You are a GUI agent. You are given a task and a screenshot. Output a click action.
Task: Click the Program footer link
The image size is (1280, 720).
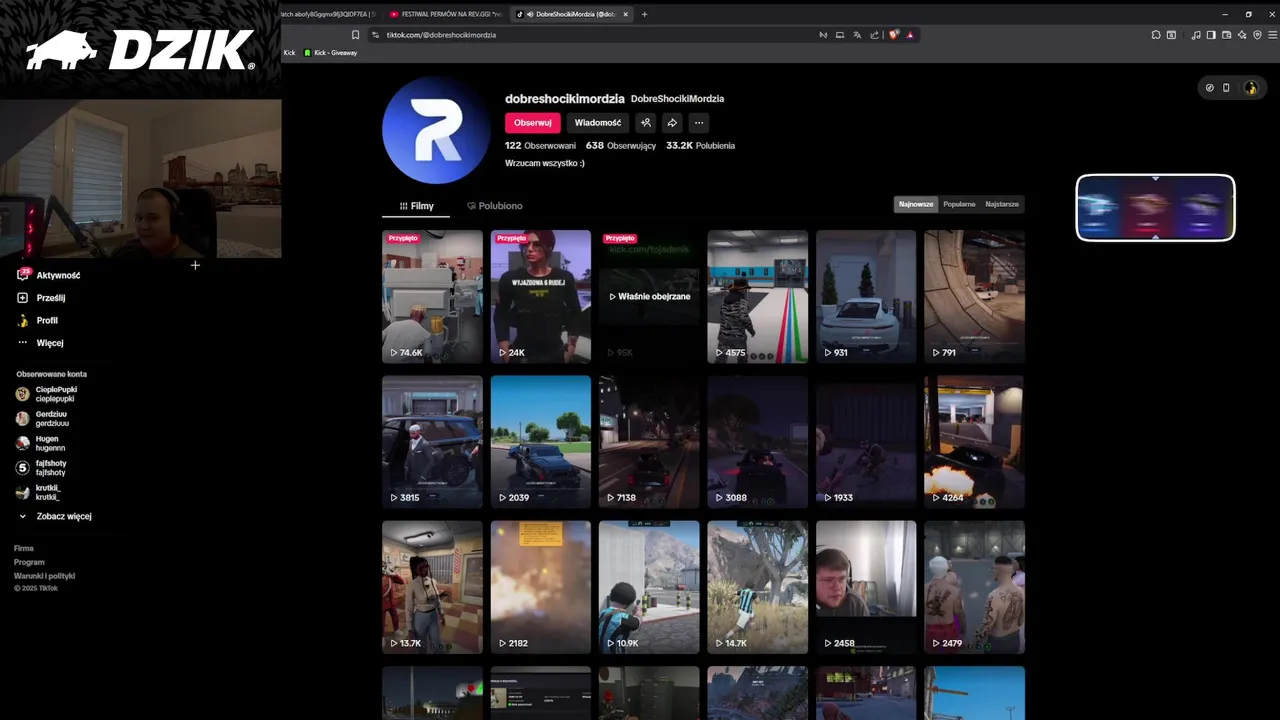coord(29,562)
